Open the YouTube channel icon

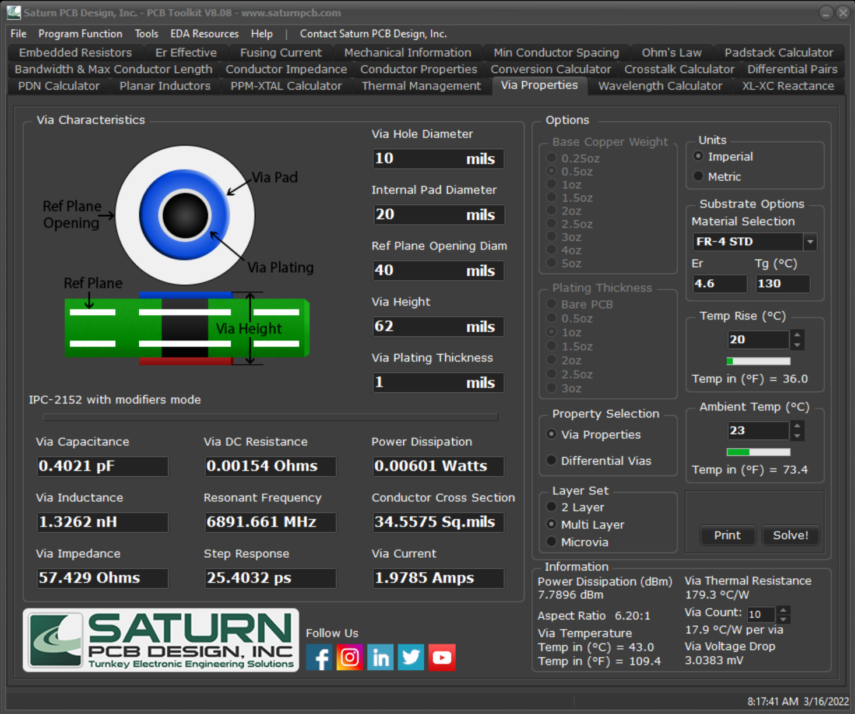point(441,657)
